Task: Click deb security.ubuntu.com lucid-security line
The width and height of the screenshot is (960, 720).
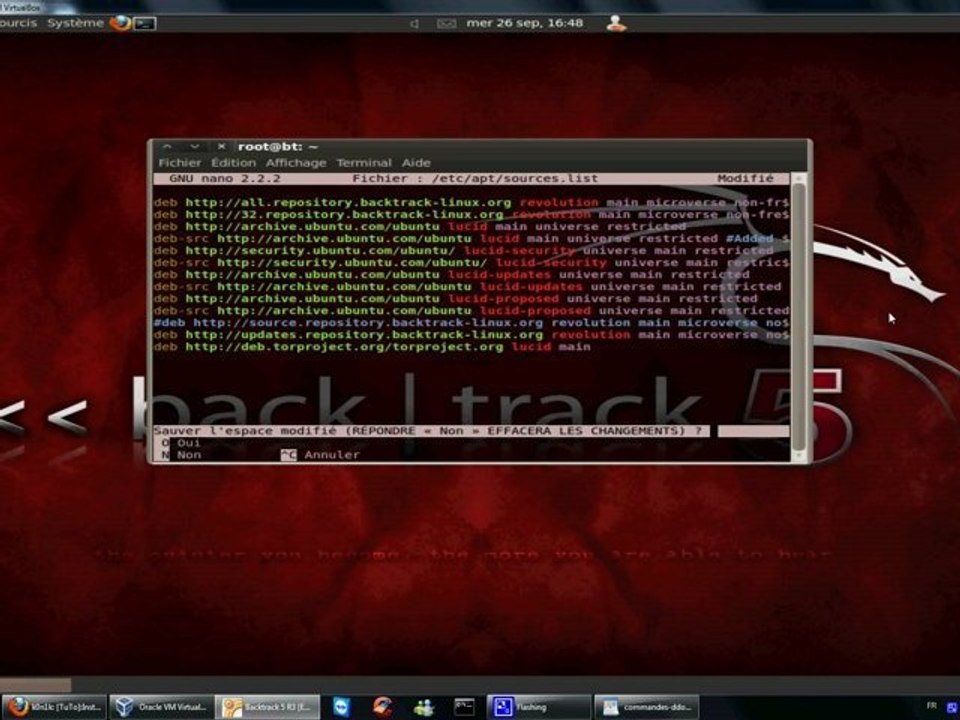Action: click(463, 251)
